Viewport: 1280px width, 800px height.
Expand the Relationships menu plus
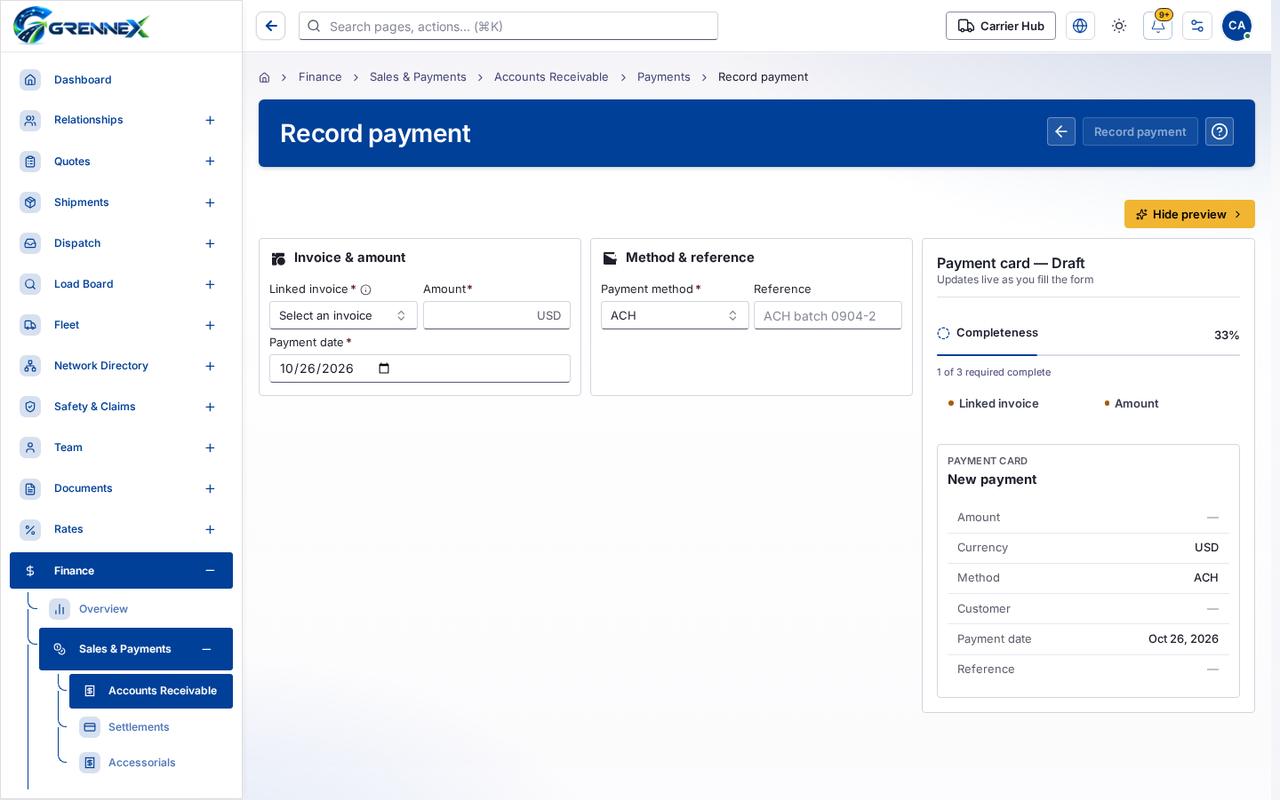tap(210, 120)
